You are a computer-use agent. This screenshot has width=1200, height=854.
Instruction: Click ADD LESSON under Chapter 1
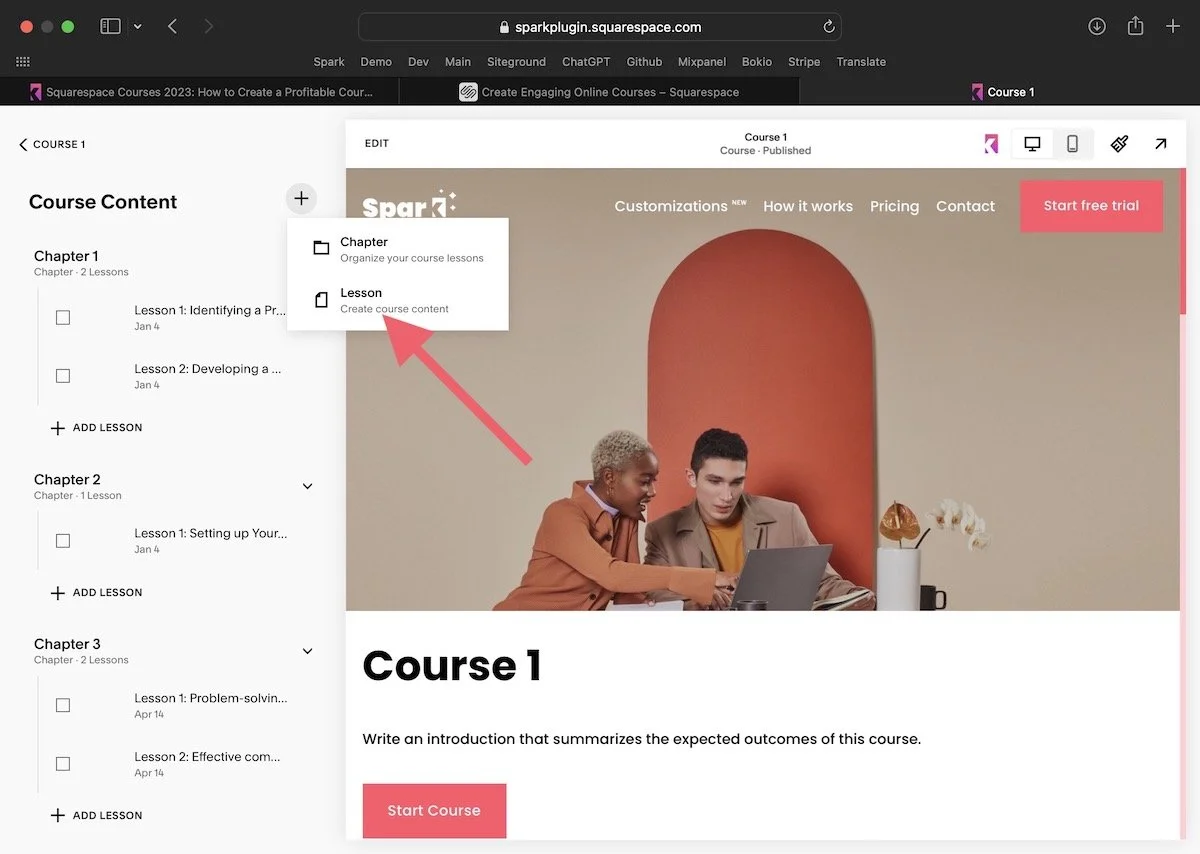click(95, 427)
